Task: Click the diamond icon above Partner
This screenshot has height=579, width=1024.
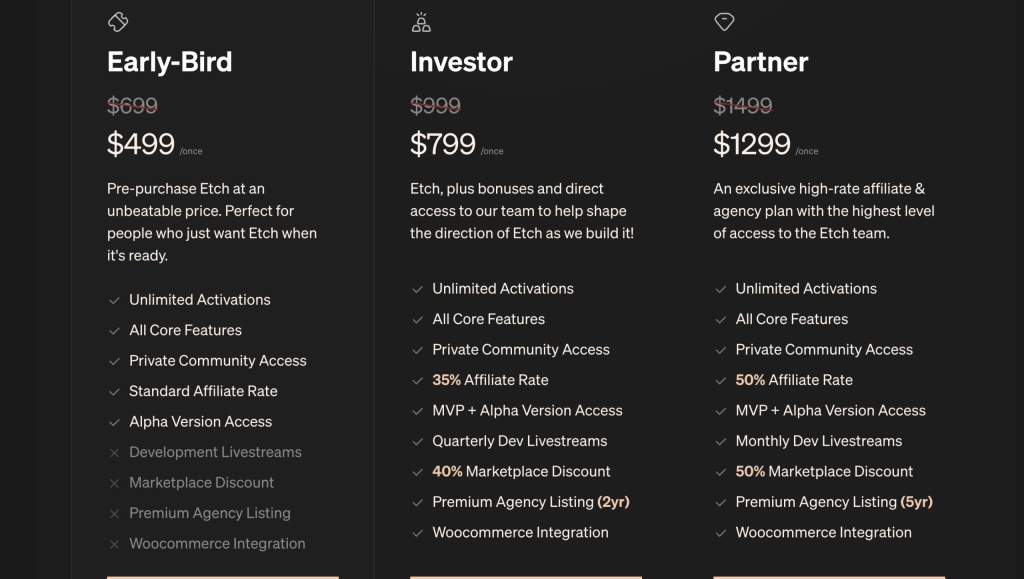Action: tap(724, 22)
